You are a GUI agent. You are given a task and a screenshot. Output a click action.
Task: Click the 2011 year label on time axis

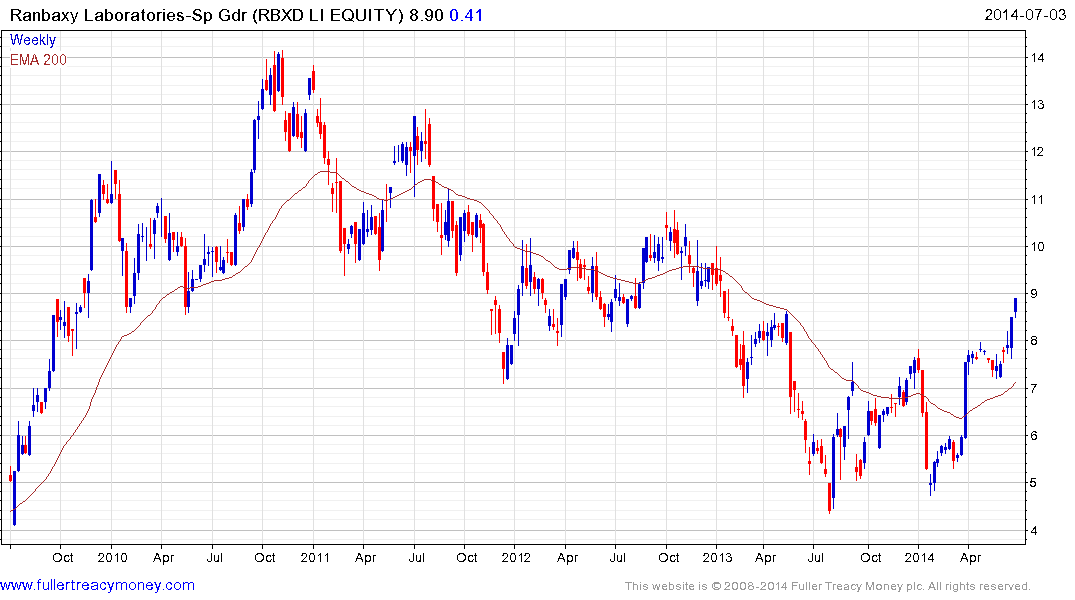(x=314, y=557)
